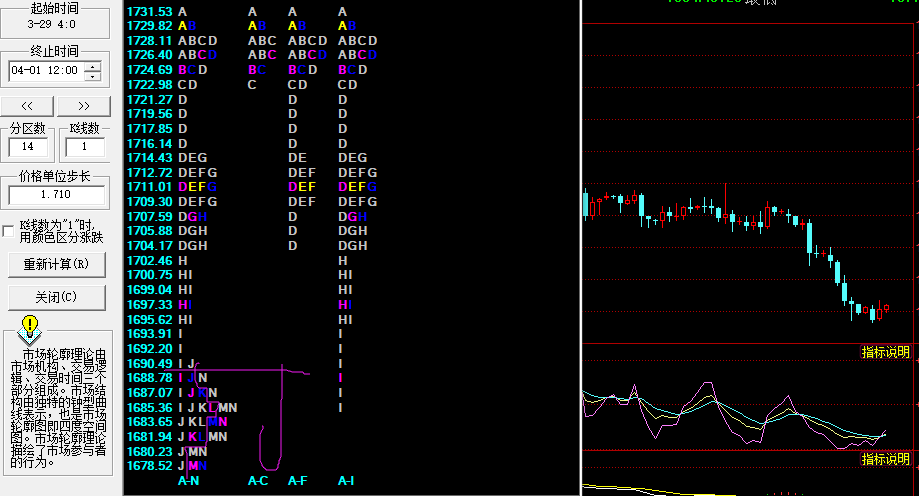This screenshot has height=496, width=919.
Task: Click price level 1729.82
Action: click(x=149, y=26)
